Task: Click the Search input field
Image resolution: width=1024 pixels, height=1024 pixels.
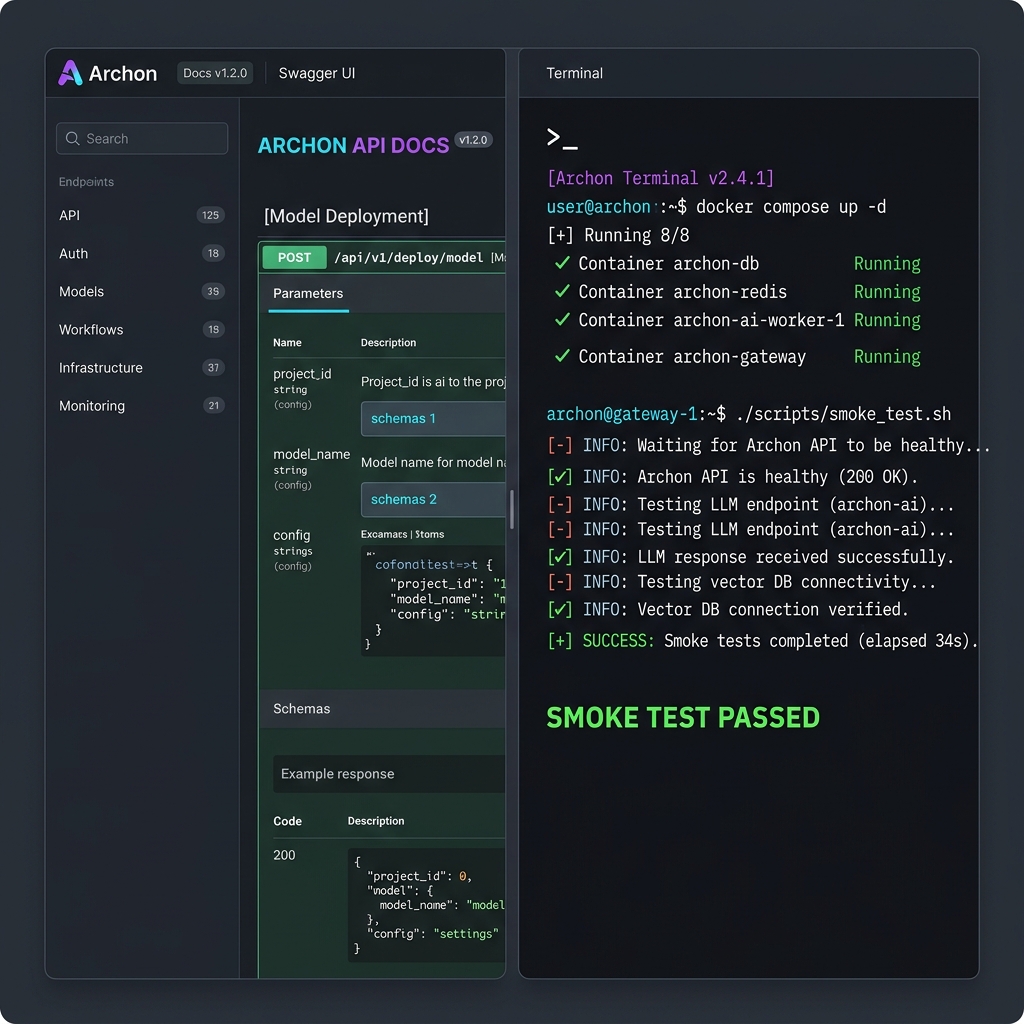Action: [140, 138]
